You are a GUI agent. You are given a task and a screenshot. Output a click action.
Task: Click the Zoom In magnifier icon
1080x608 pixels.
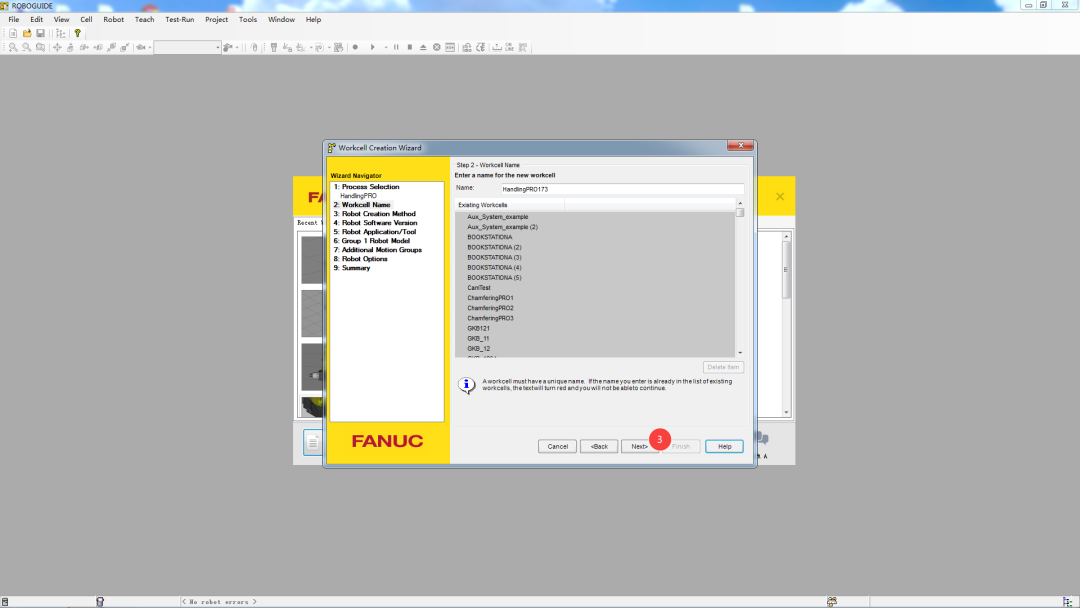pyautogui.click(x=13, y=48)
